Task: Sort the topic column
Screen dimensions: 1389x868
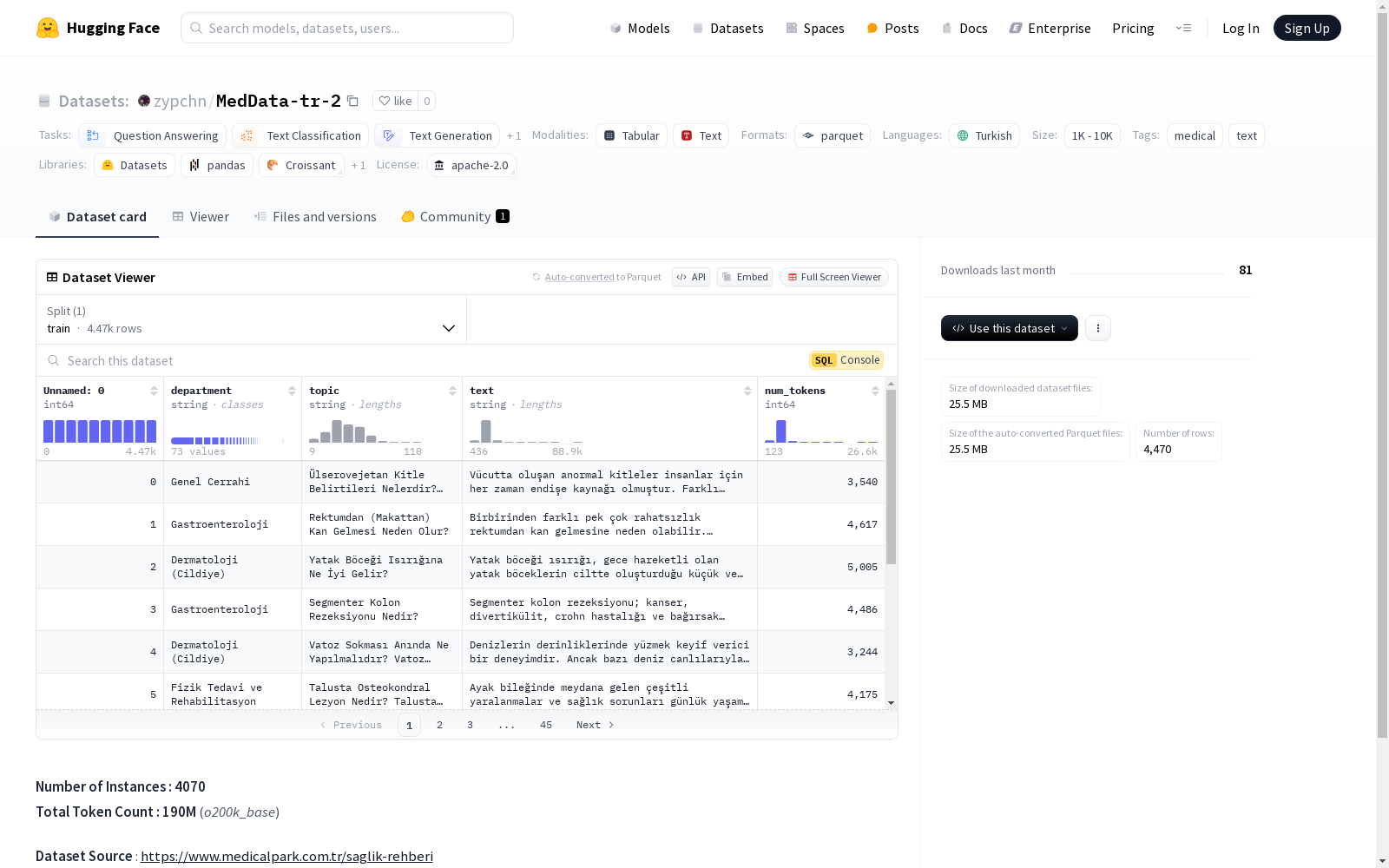Action: [x=452, y=391]
